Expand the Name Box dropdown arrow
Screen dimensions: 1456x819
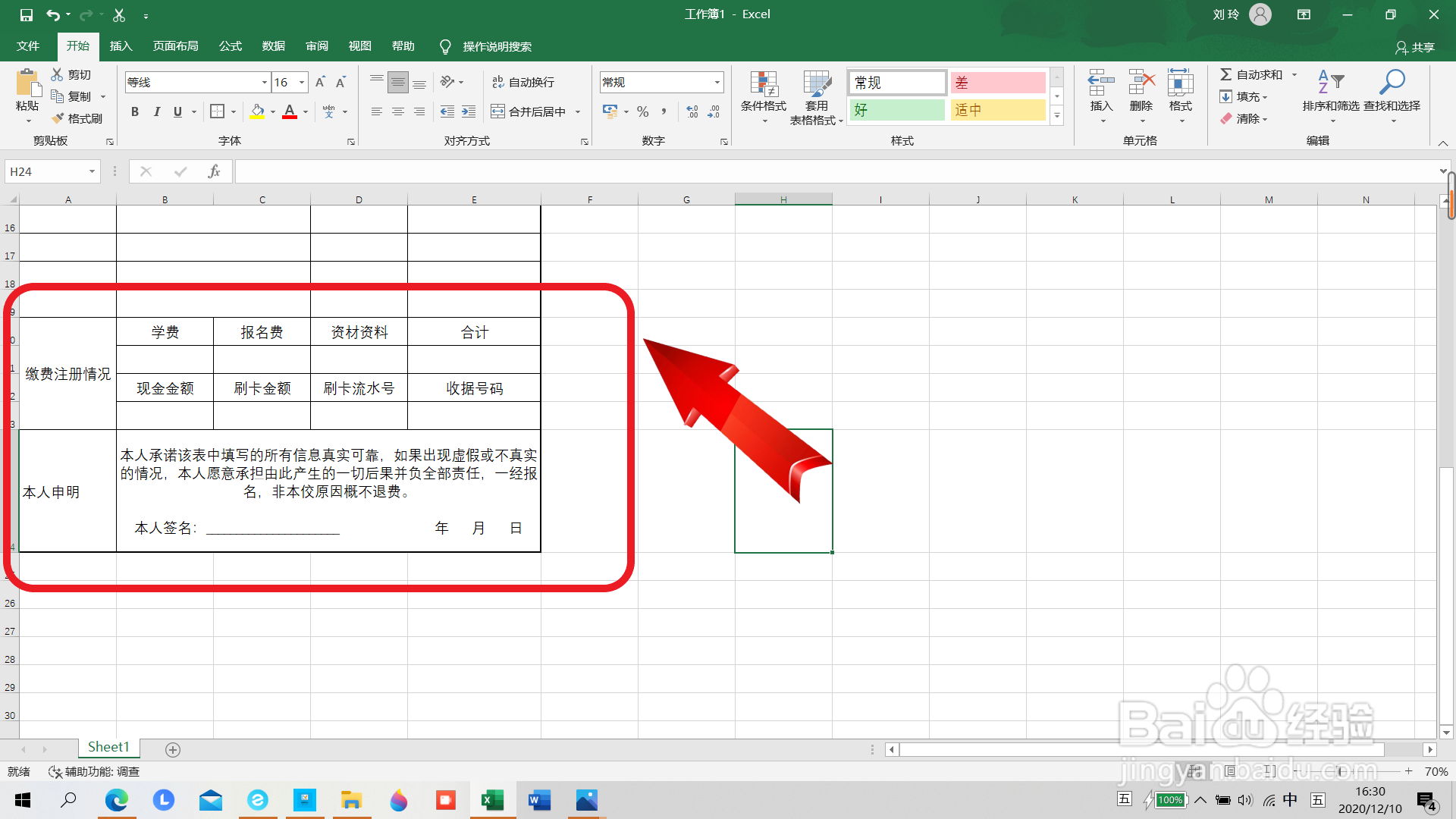coord(92,171)
